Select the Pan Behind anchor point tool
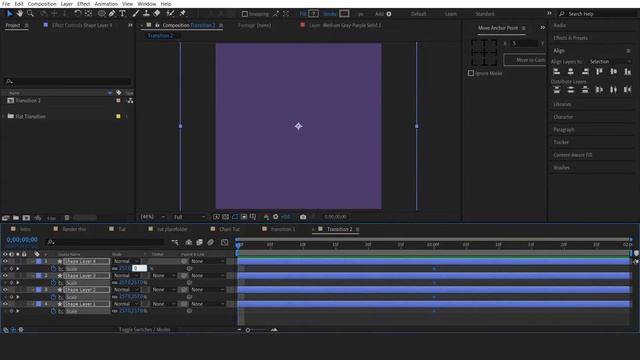The image size is (640, 360). pyautogui.click(x=88, y=13)
